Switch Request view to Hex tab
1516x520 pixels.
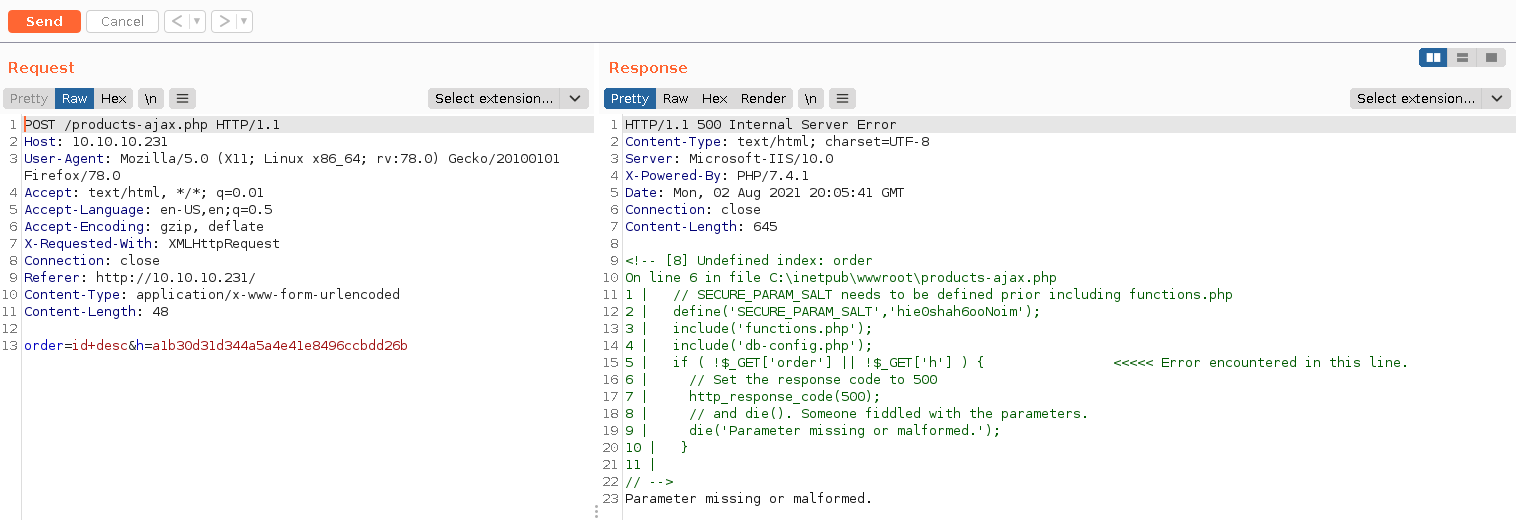coord(114,98)
